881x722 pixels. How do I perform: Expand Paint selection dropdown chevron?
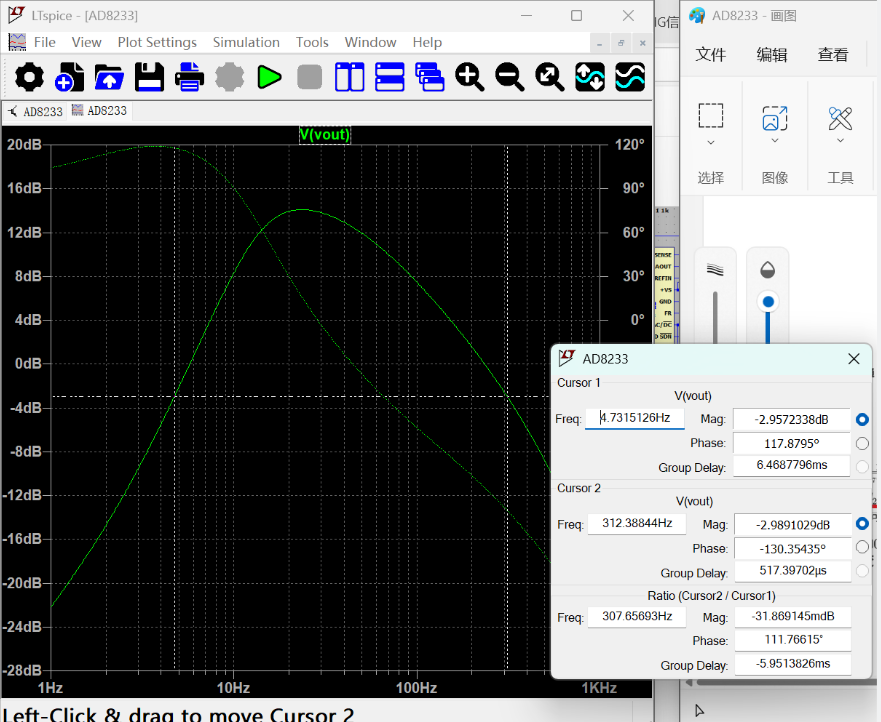tap(711, 142)
